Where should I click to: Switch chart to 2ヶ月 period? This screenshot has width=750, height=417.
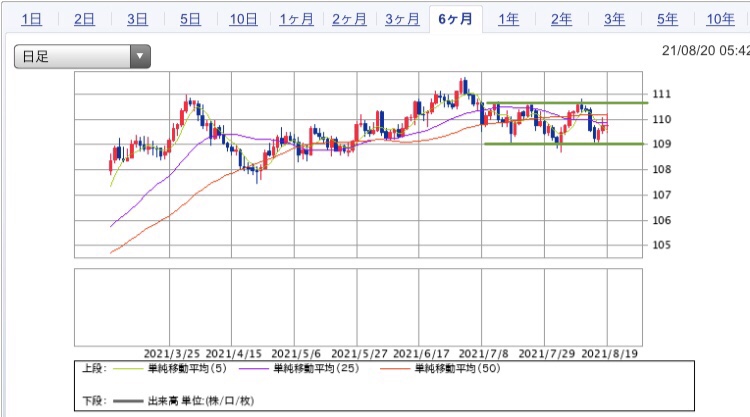pos(349,19)
